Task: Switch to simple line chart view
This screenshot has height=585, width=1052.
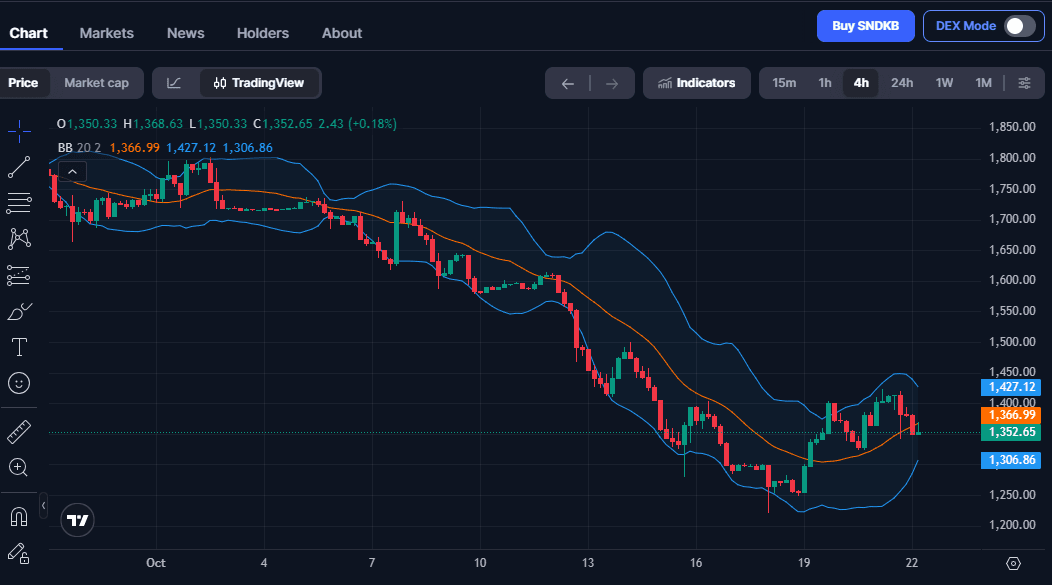Action: 174,83
